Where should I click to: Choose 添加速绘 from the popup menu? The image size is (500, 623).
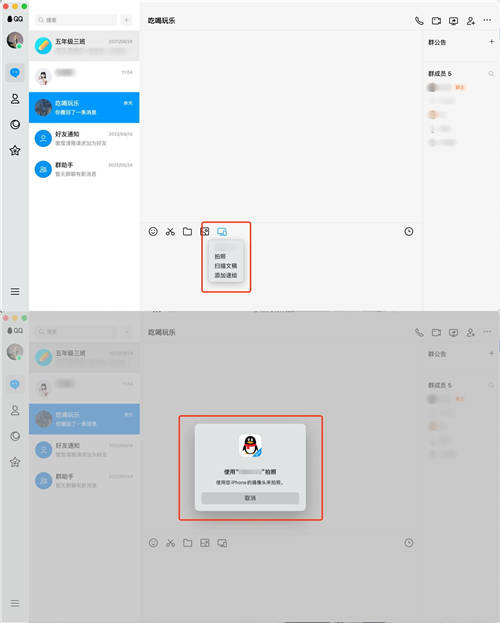[x=226, y=275]
